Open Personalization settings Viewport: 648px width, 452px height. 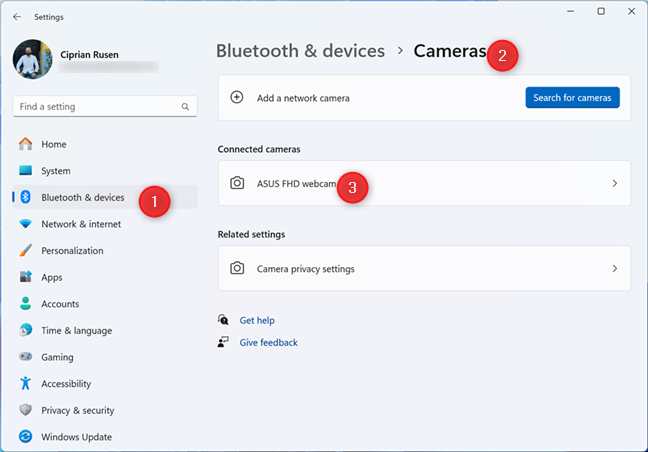coord(105,250)
